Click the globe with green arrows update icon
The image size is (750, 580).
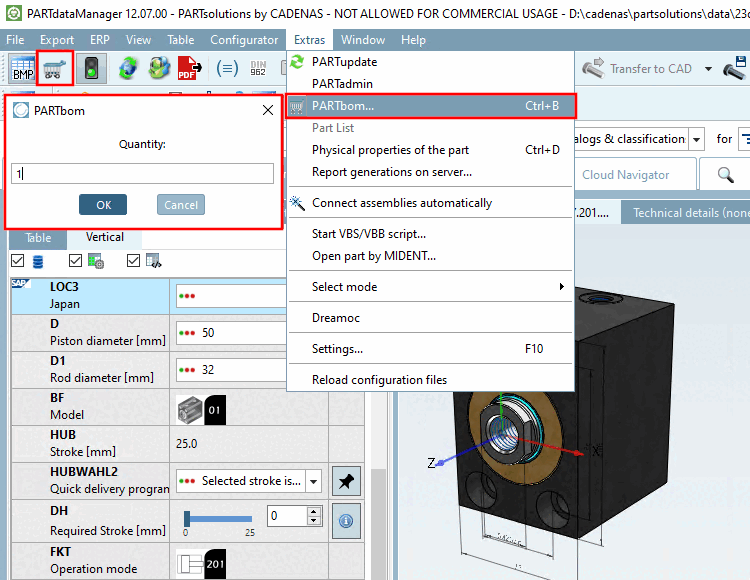point(128,68)
